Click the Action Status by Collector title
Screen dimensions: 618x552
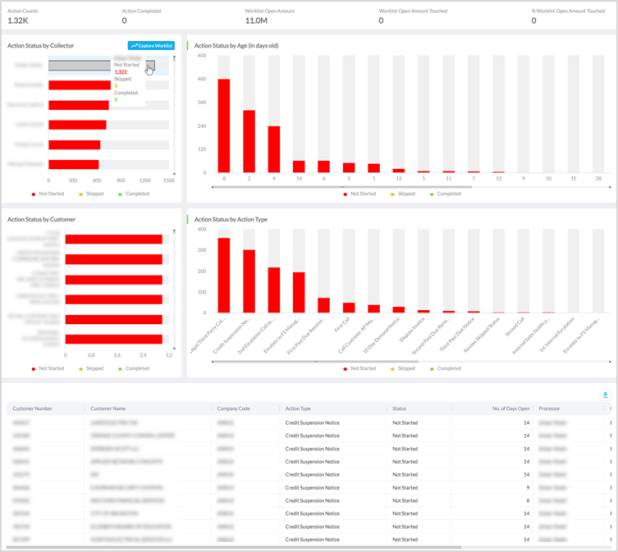point(41,46)
